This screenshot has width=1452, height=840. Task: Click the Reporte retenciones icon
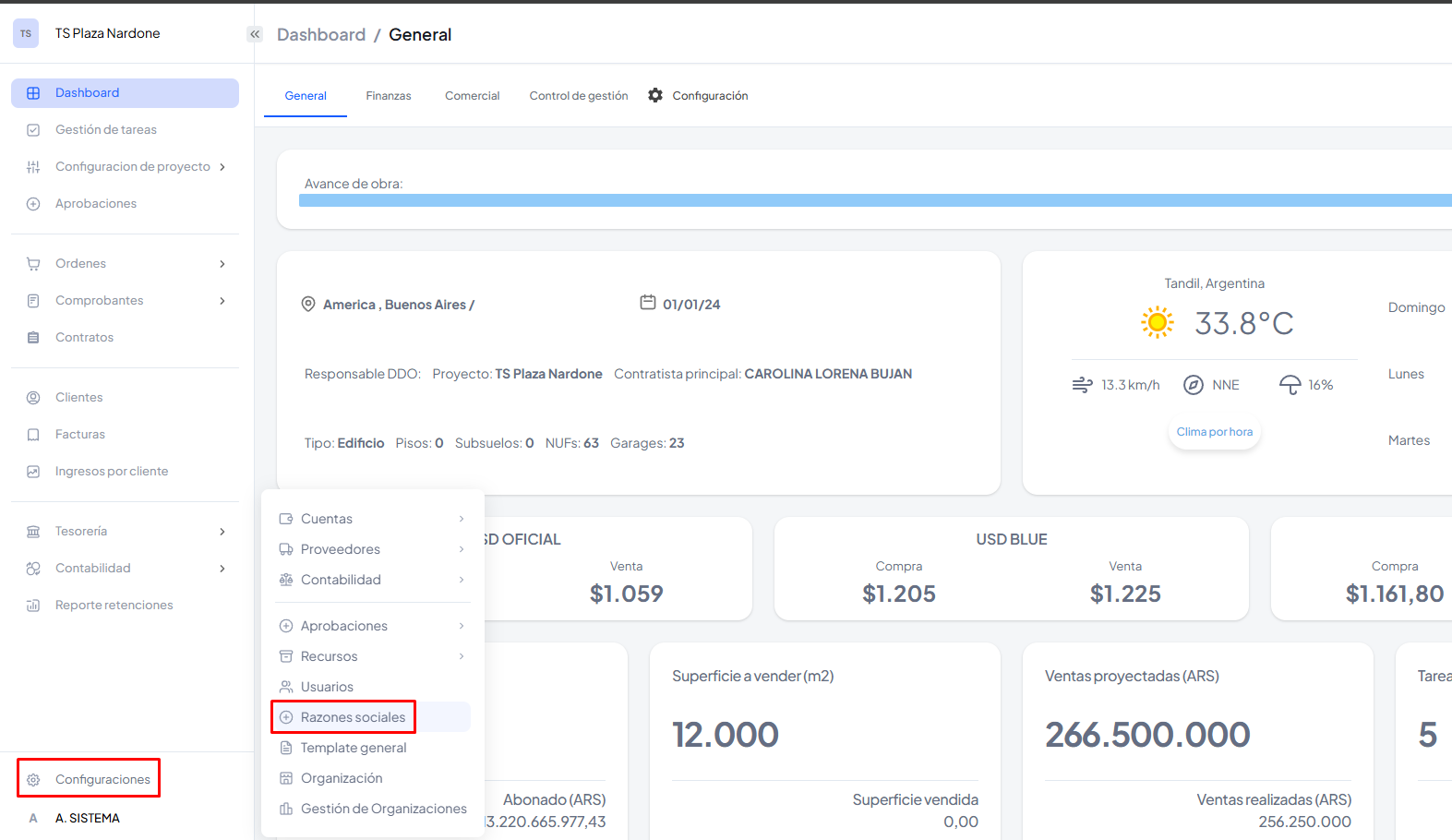33,606
